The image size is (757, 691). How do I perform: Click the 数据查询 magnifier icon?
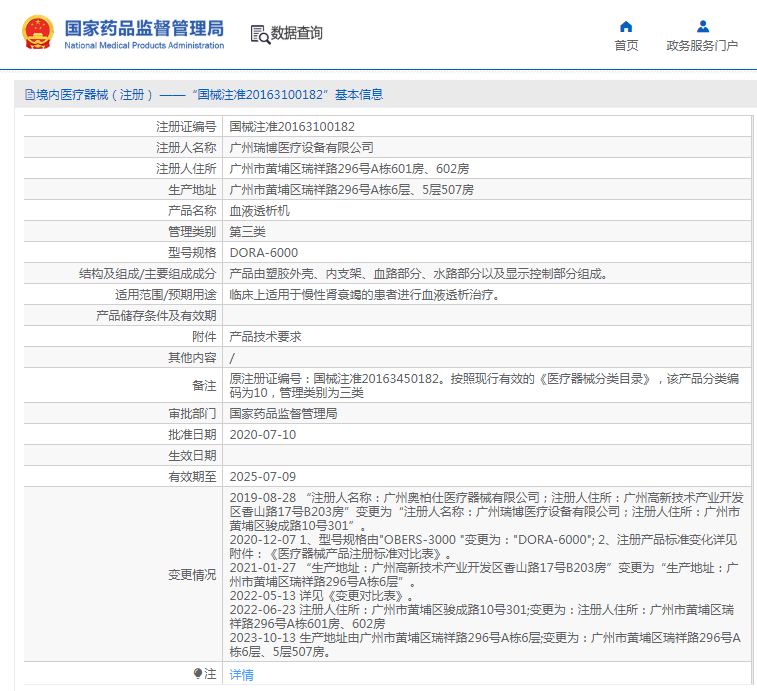pos(260,34)
